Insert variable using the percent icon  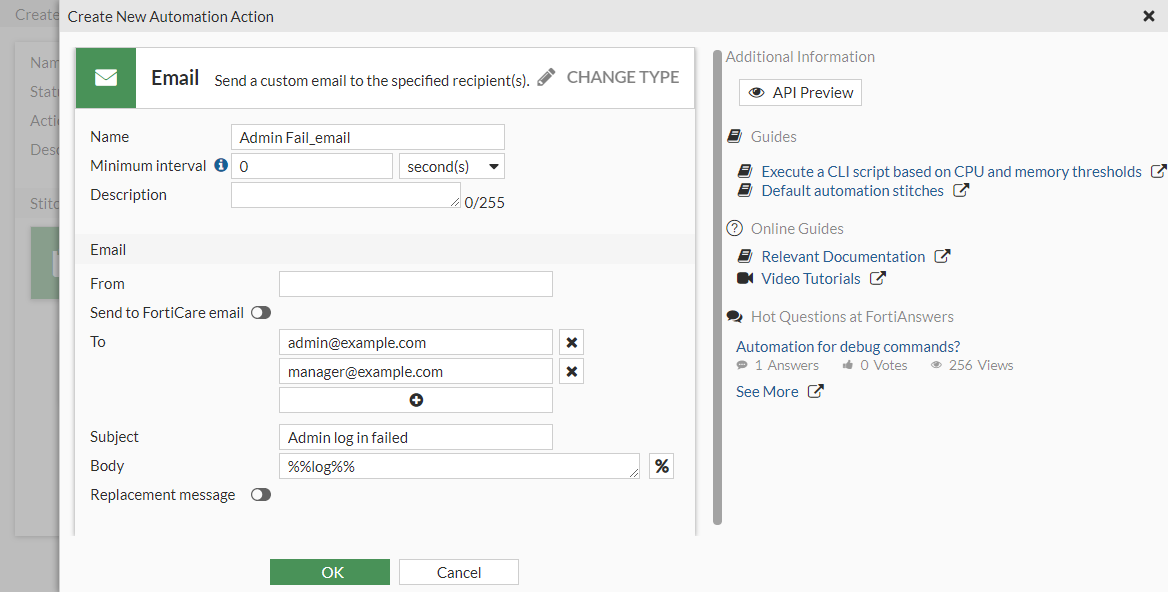point(661,466)
